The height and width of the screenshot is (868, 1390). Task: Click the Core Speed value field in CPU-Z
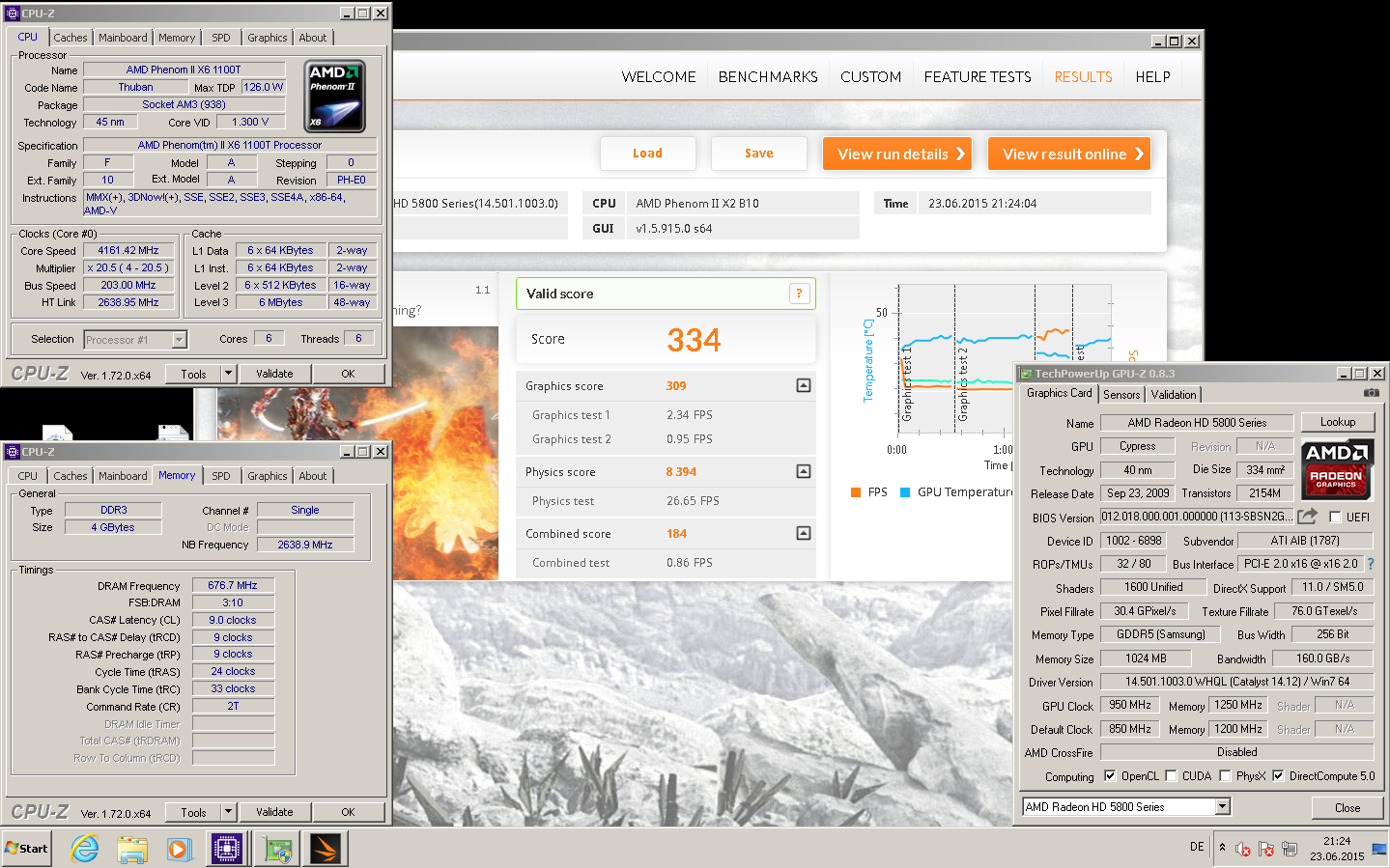click(128, 250)
